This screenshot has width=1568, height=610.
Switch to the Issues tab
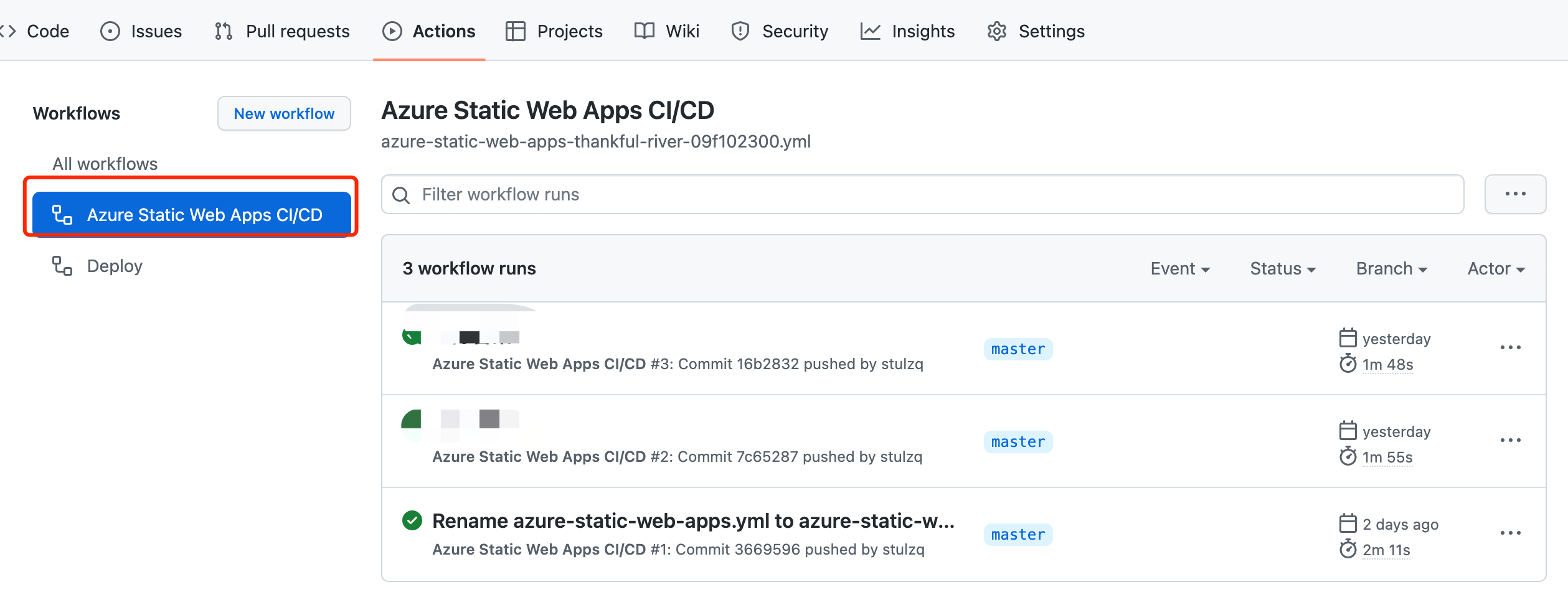point(141,31)
